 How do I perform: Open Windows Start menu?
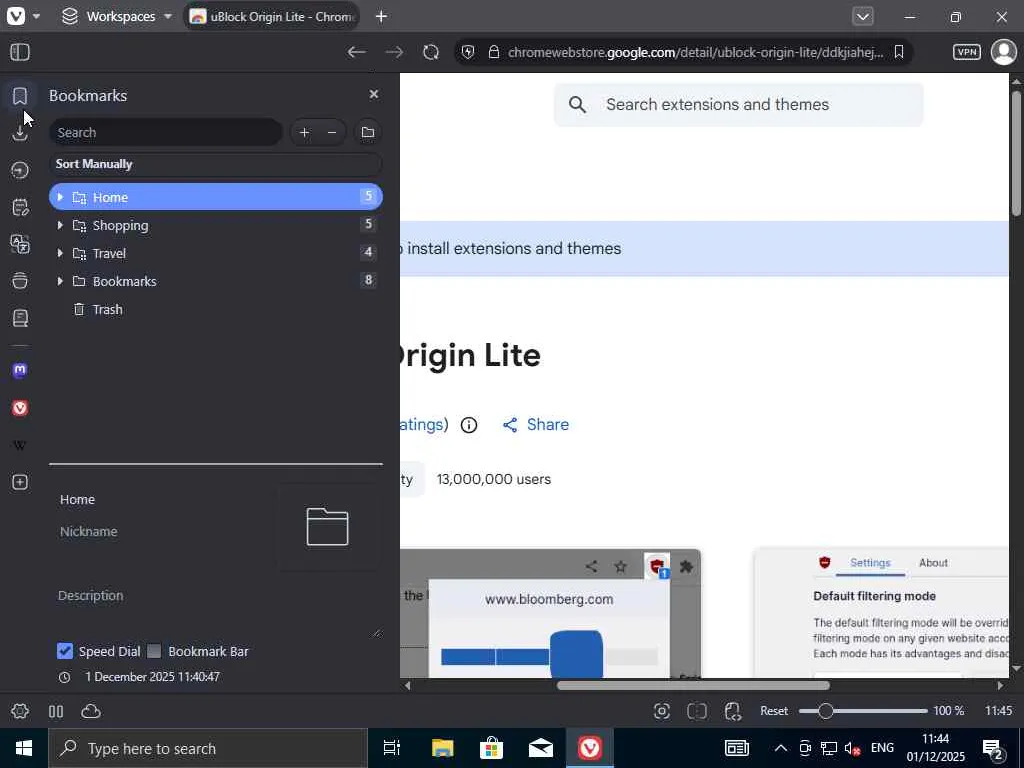pyautogui.click(x=24, y=748)
